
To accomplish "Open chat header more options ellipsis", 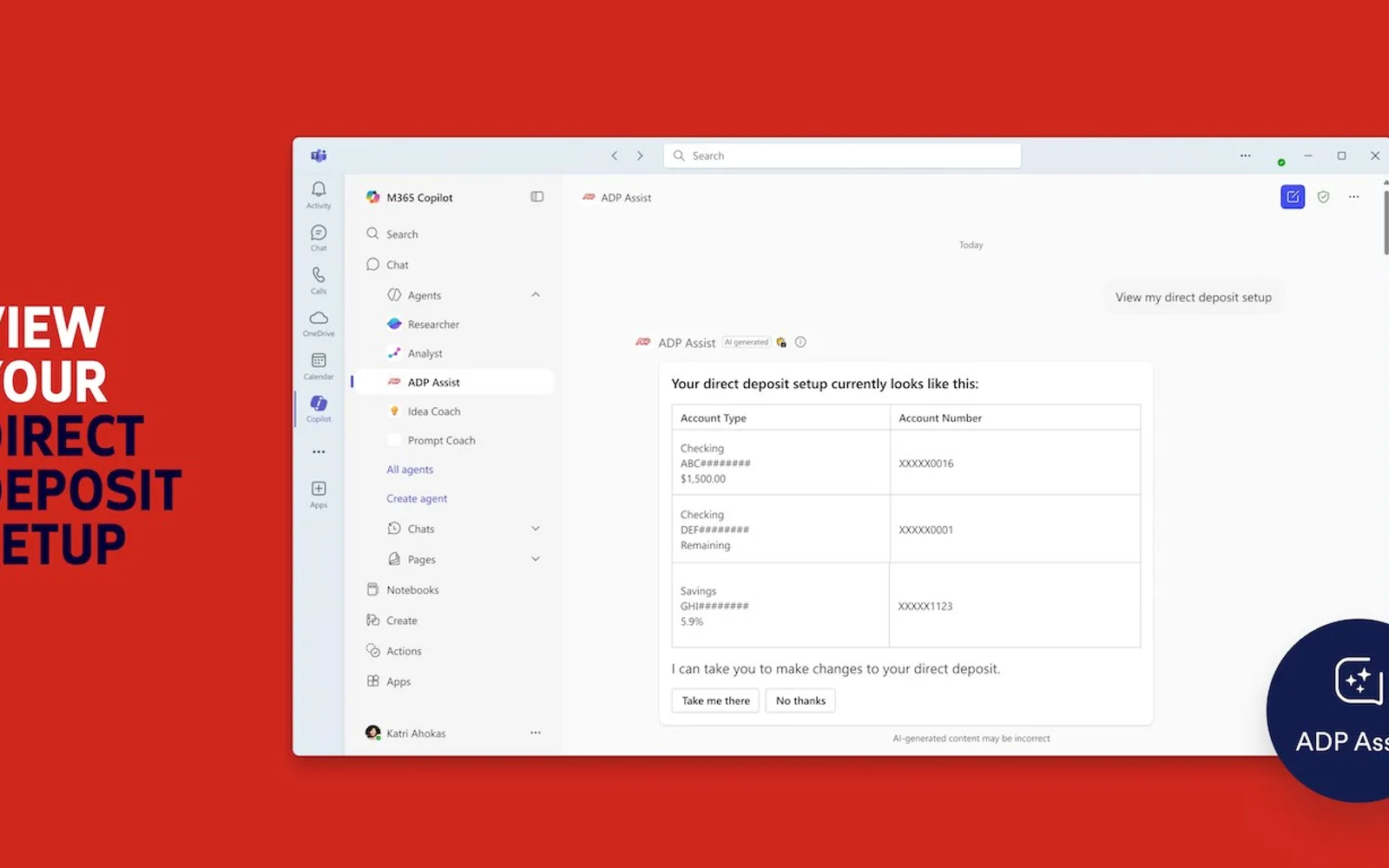I will pyautogui.click(x=1353, y=197).
